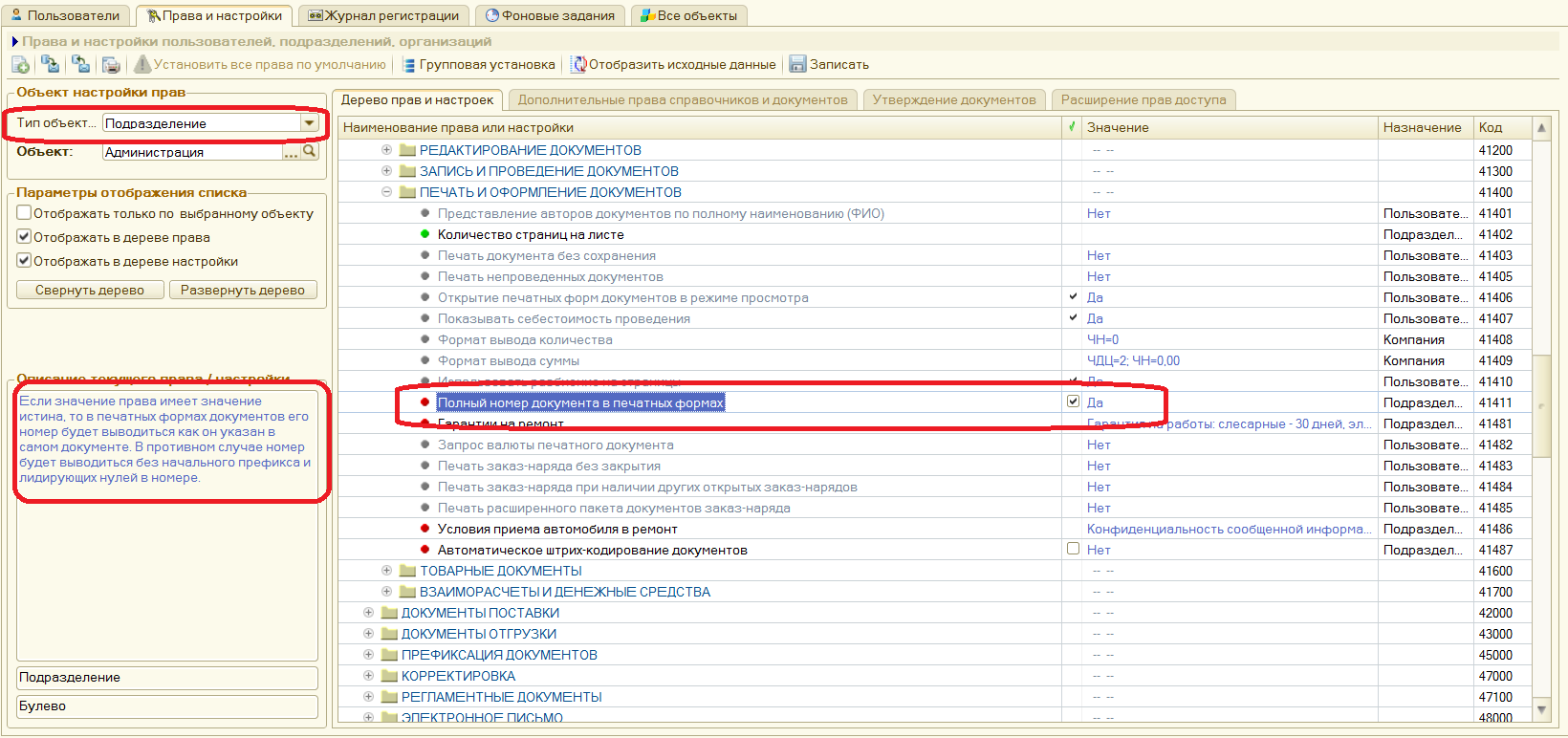Collapse the ПЕЧАТЬ И ОФОРМЛЕНИЕ ДОКУМЕНТОВ node
Viewport: 1568px width, 738px height.
(x=386, y=191)
